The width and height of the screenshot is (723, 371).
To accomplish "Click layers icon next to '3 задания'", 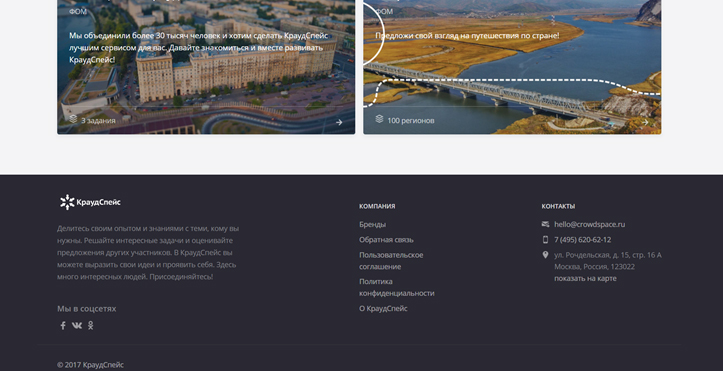I will [x=73, y=119].
